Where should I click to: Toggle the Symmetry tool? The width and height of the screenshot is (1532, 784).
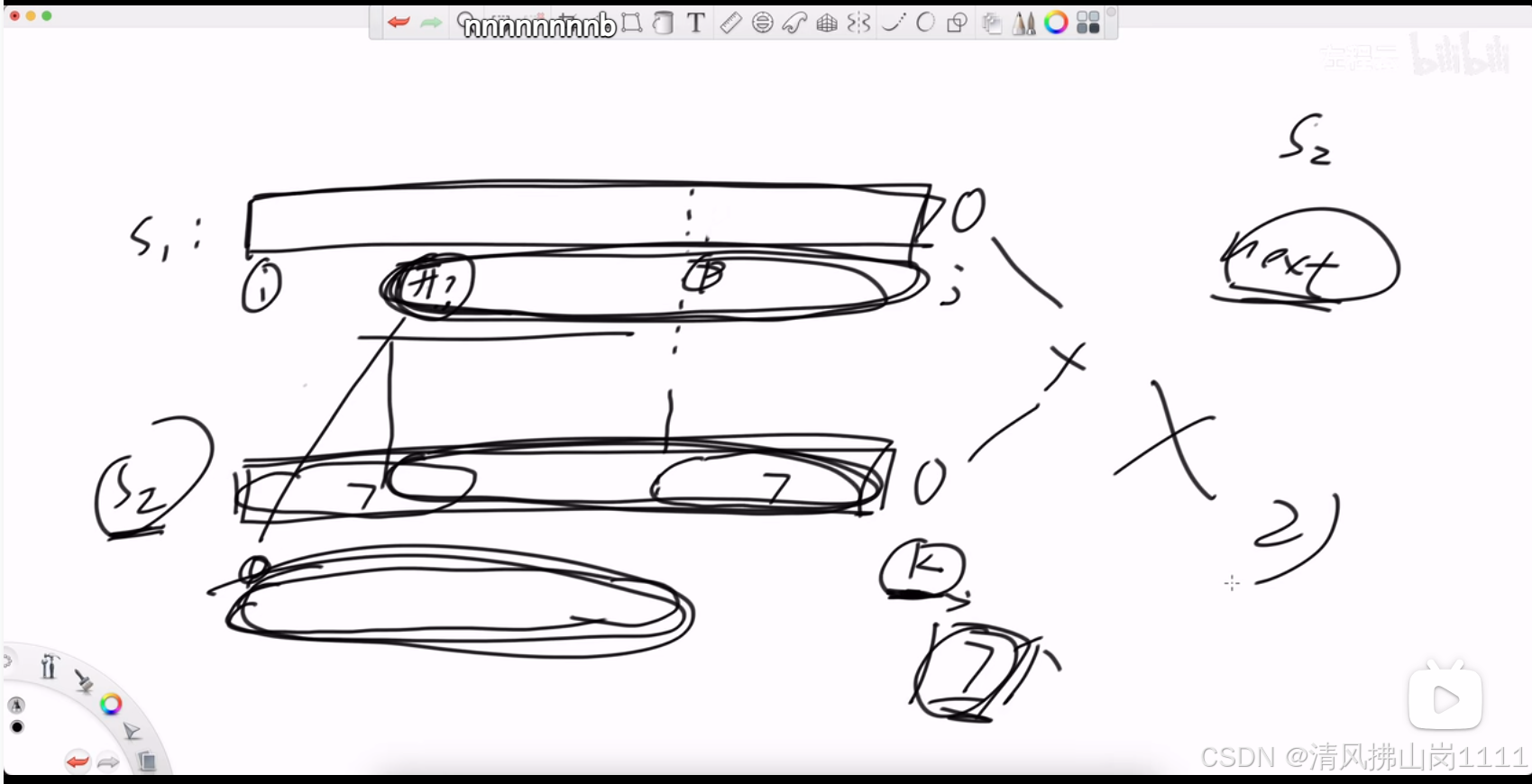pos(858,23)
